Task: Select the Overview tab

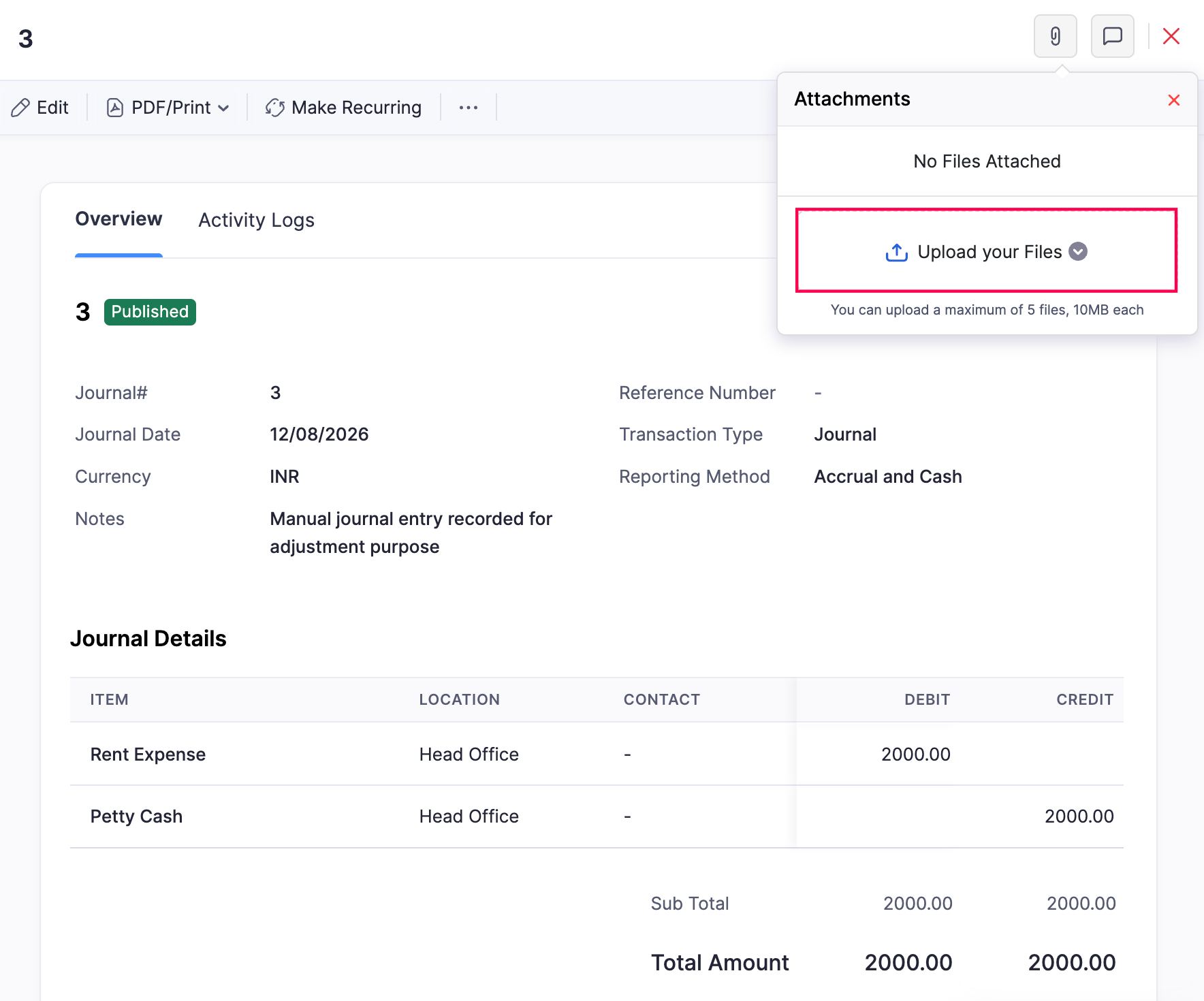Action: 118,219
